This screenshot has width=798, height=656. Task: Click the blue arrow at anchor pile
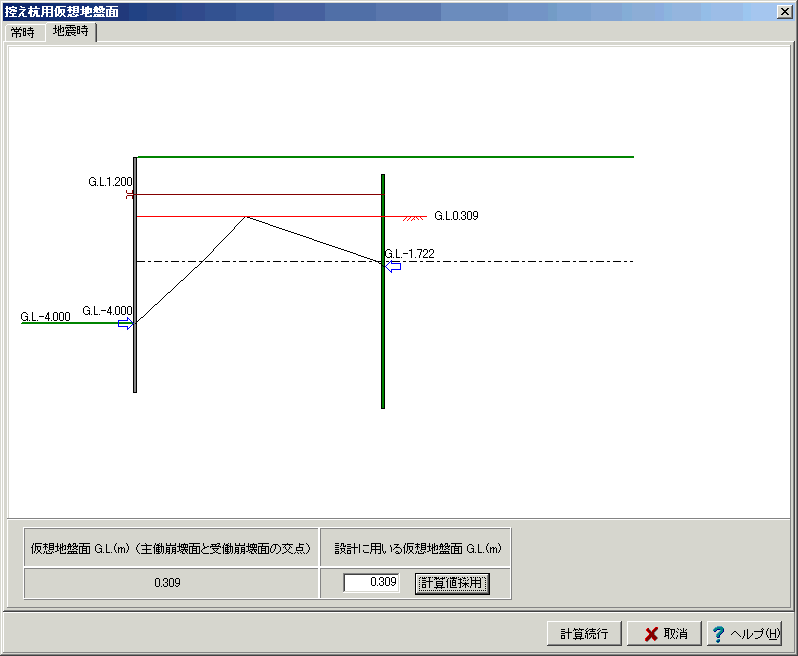point(393,266)
